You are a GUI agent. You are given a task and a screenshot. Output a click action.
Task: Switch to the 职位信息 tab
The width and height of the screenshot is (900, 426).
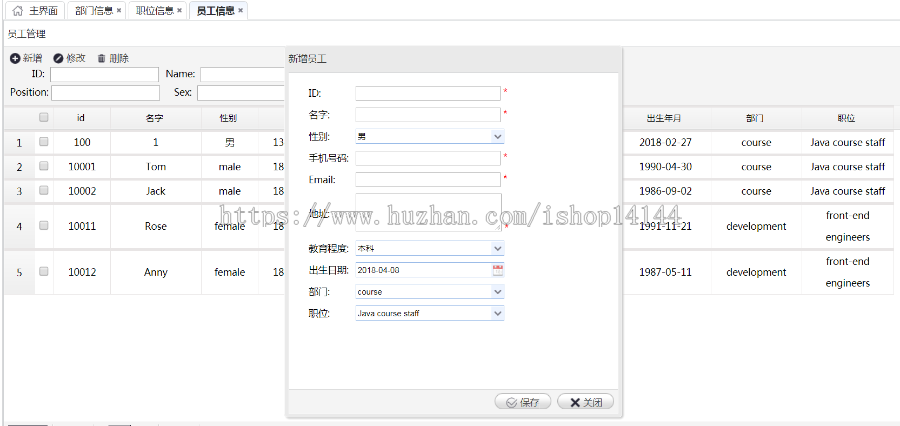156,11
